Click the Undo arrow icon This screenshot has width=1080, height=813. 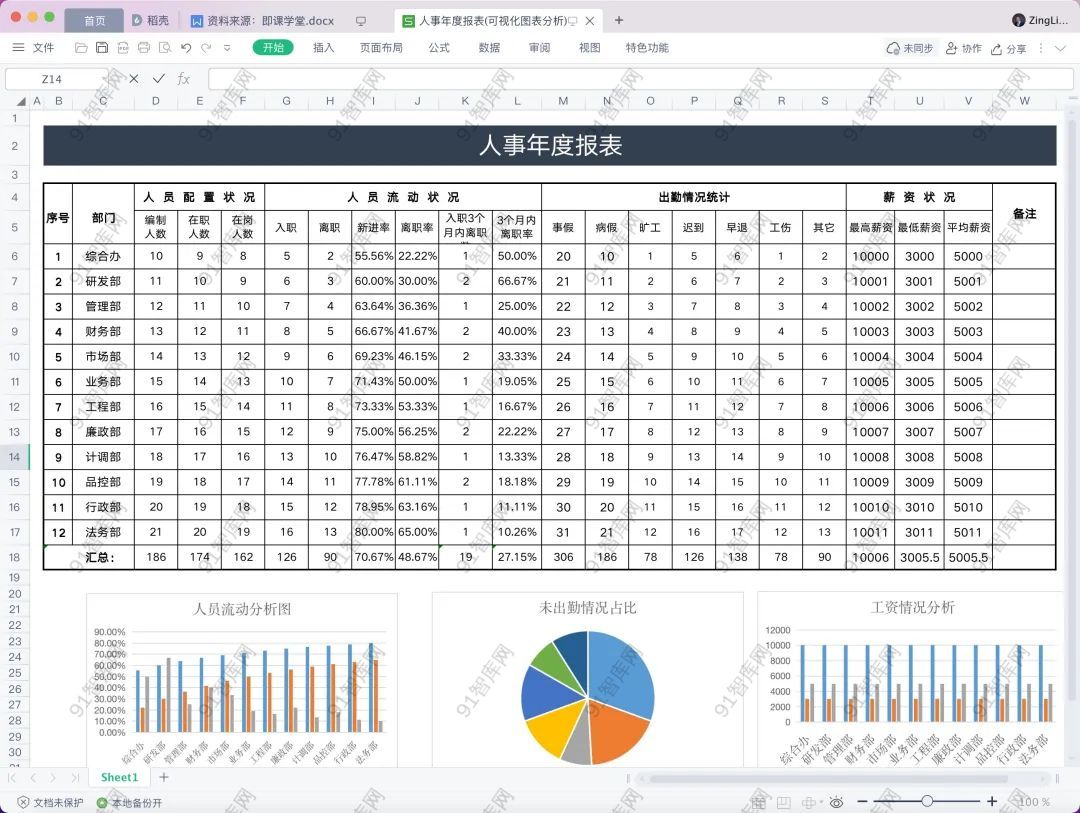click(186, 48)
